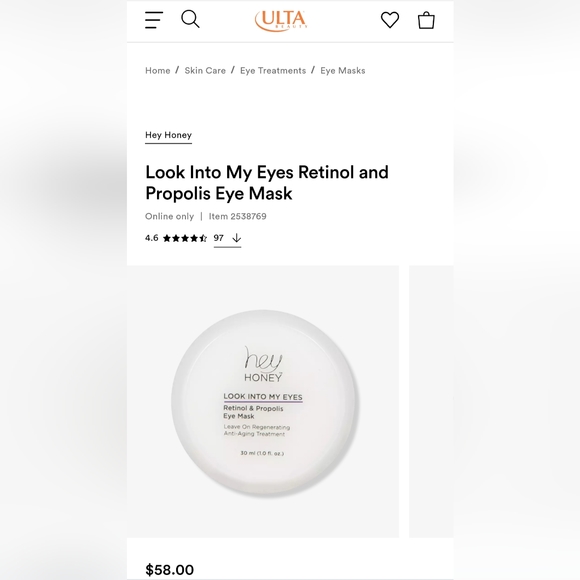This screenshot has width=580, height=580.
Task: Jump to reviews via the down arrow
Action: click(x=236, y=238)
